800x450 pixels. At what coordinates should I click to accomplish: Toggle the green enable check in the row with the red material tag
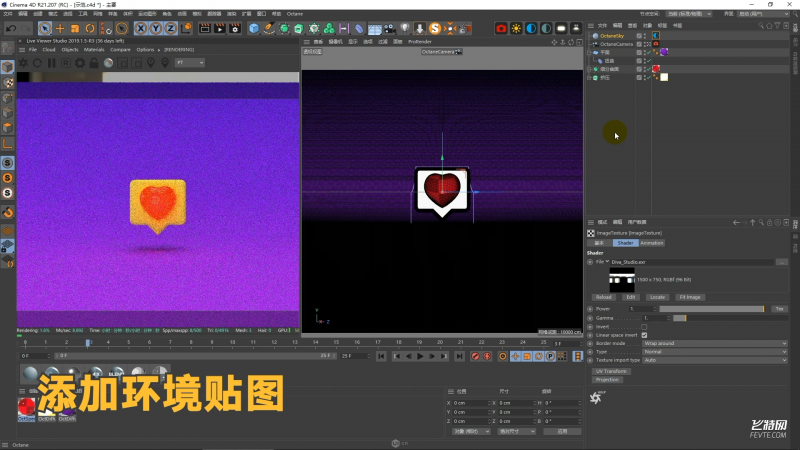[x=648, y=69]
